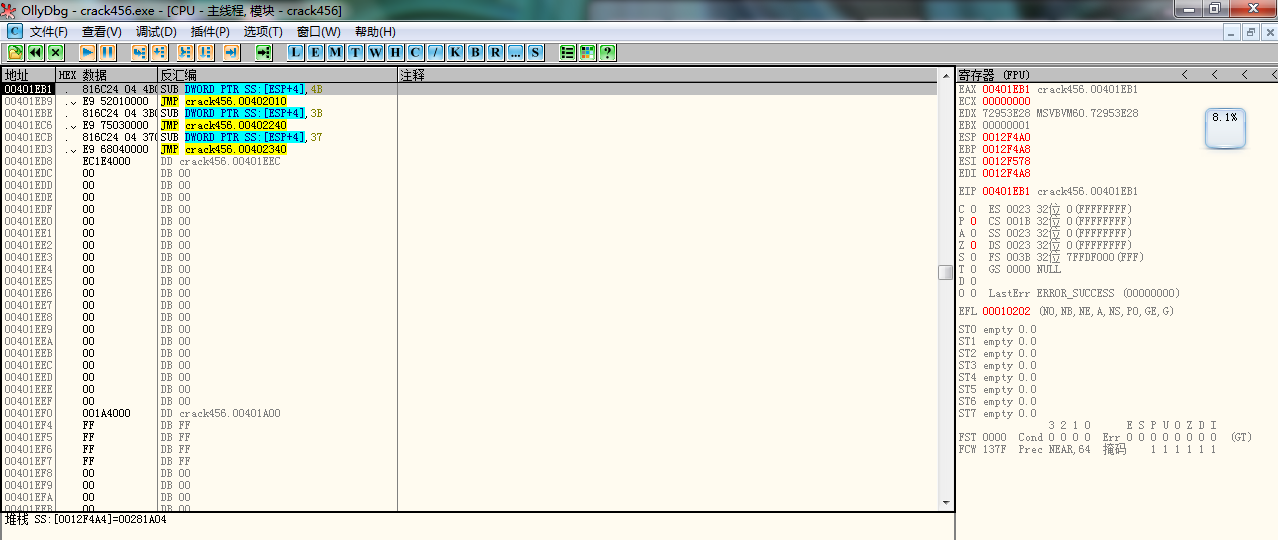The width and height of the screenshot is (1278, 540).
Task: Click the green debugging options list icon
Action: click(x=568, y=52)
